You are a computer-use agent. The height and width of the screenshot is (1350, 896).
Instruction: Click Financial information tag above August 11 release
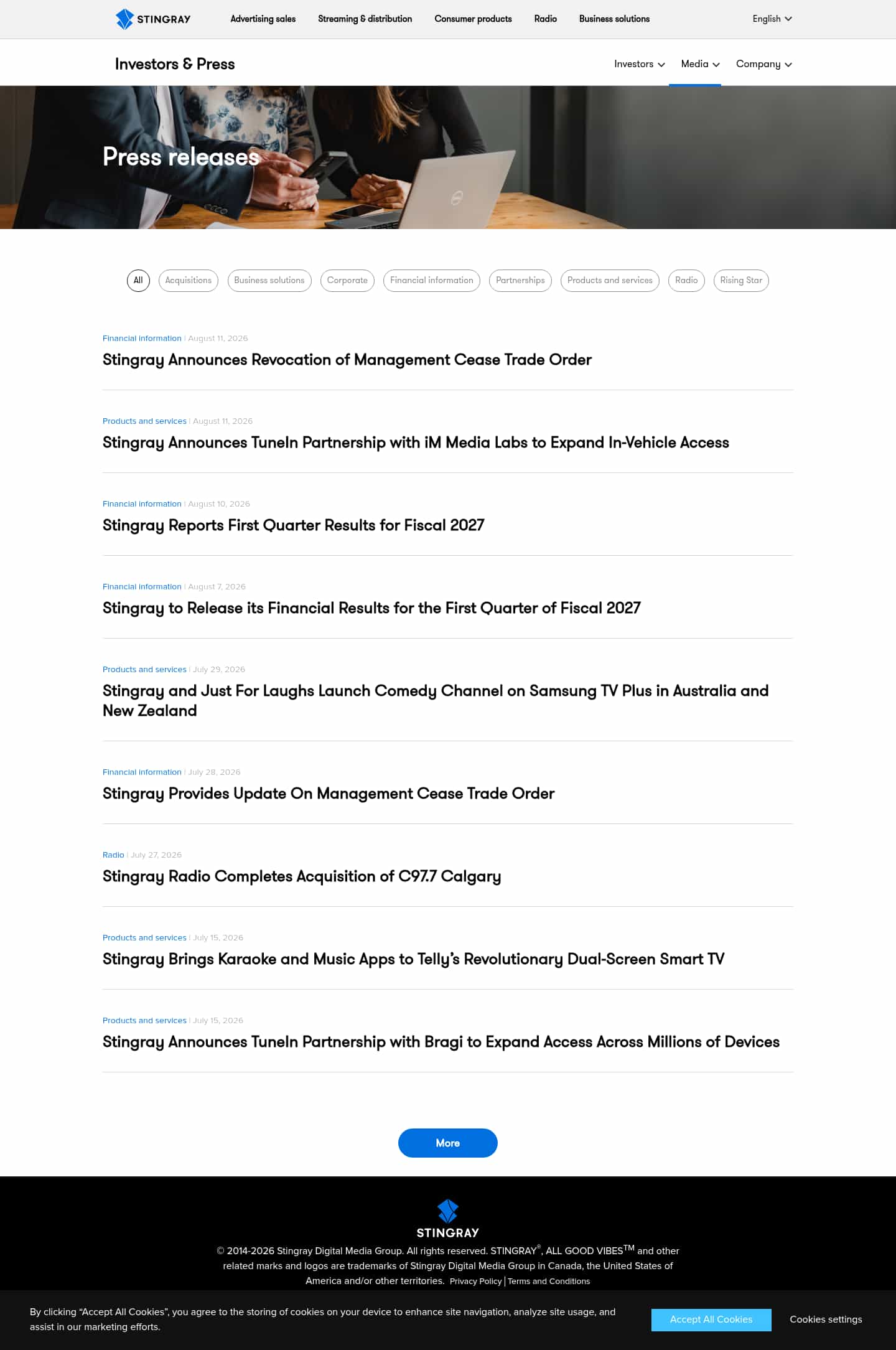(x=142, y=339)
